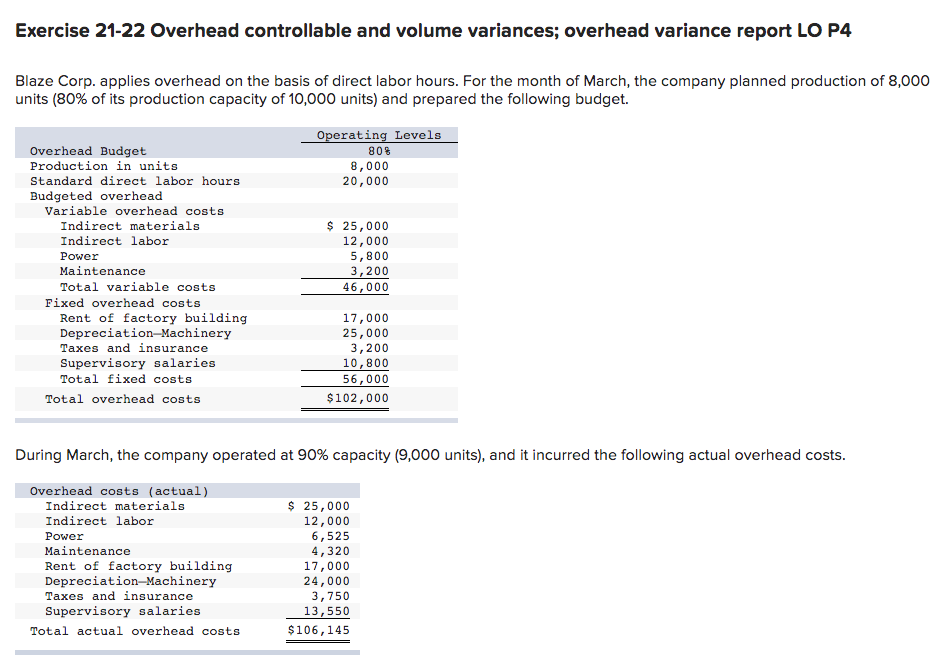Select 'Fixed overhead costs' subheading
Screen dimensions: 939x671
click(123, 303)
